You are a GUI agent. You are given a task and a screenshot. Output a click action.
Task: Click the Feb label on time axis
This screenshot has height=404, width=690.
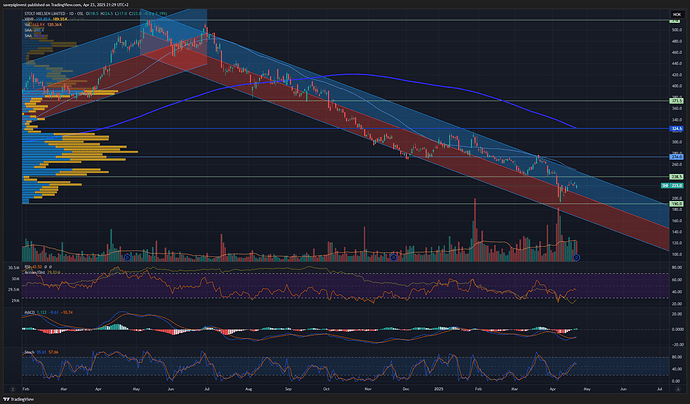[x=26, y=389]
